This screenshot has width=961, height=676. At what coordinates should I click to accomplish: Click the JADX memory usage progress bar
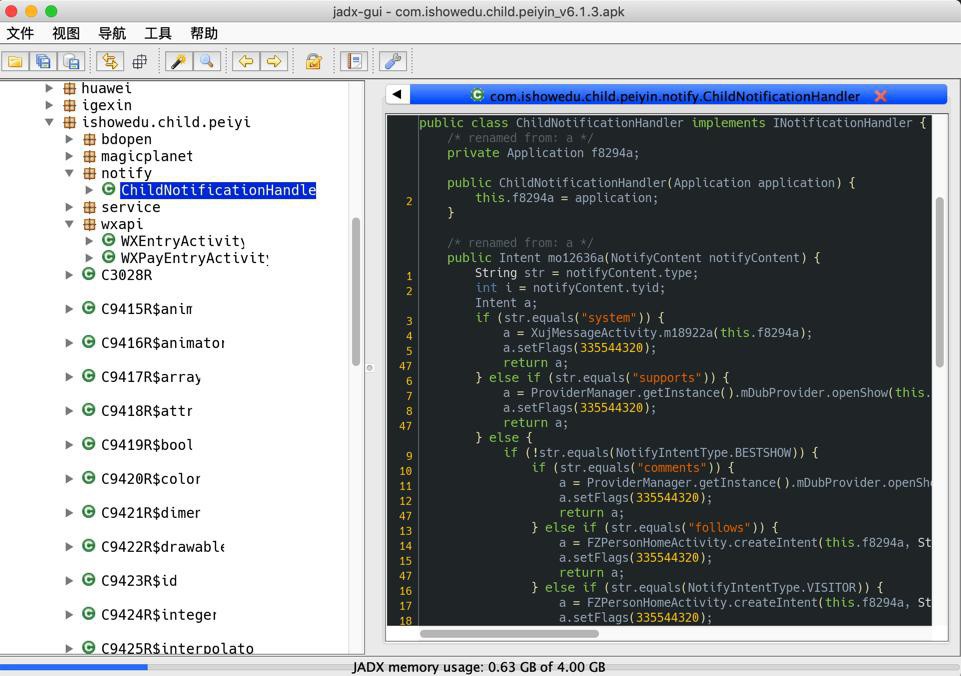pyautogui.click(x=480, y=667)
